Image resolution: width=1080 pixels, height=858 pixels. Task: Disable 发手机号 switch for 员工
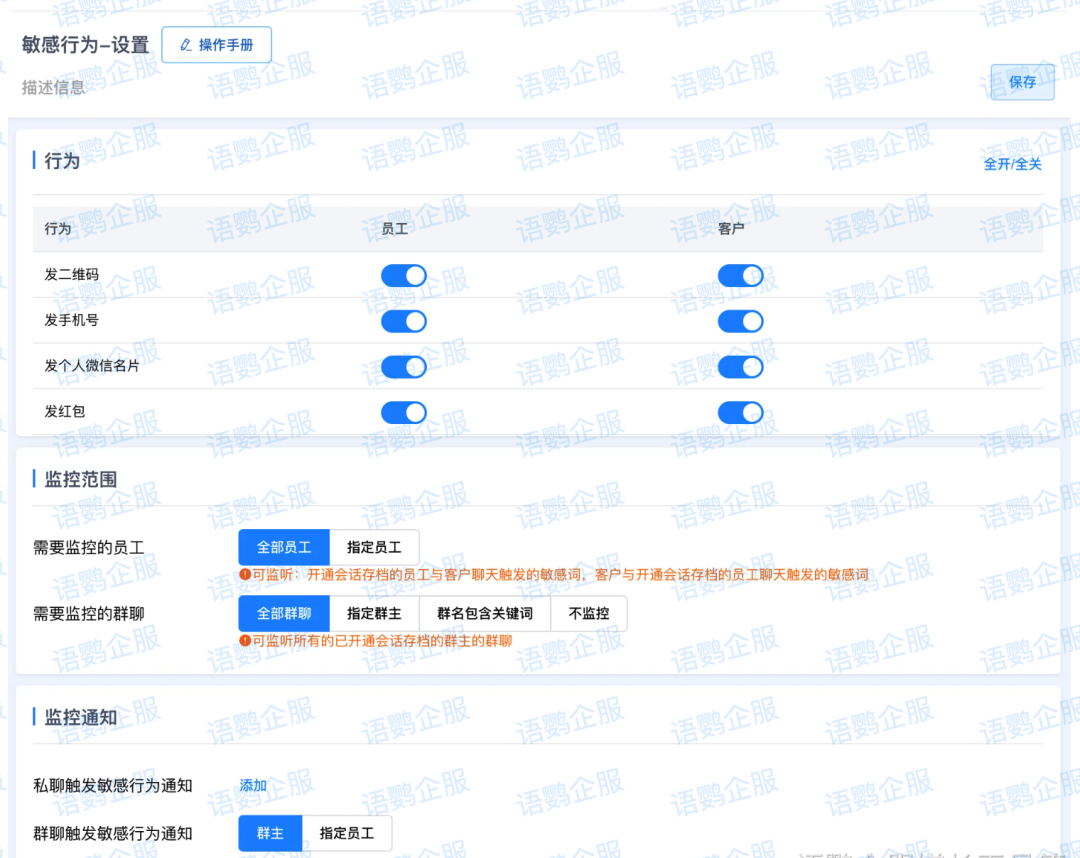pos(404,321)
